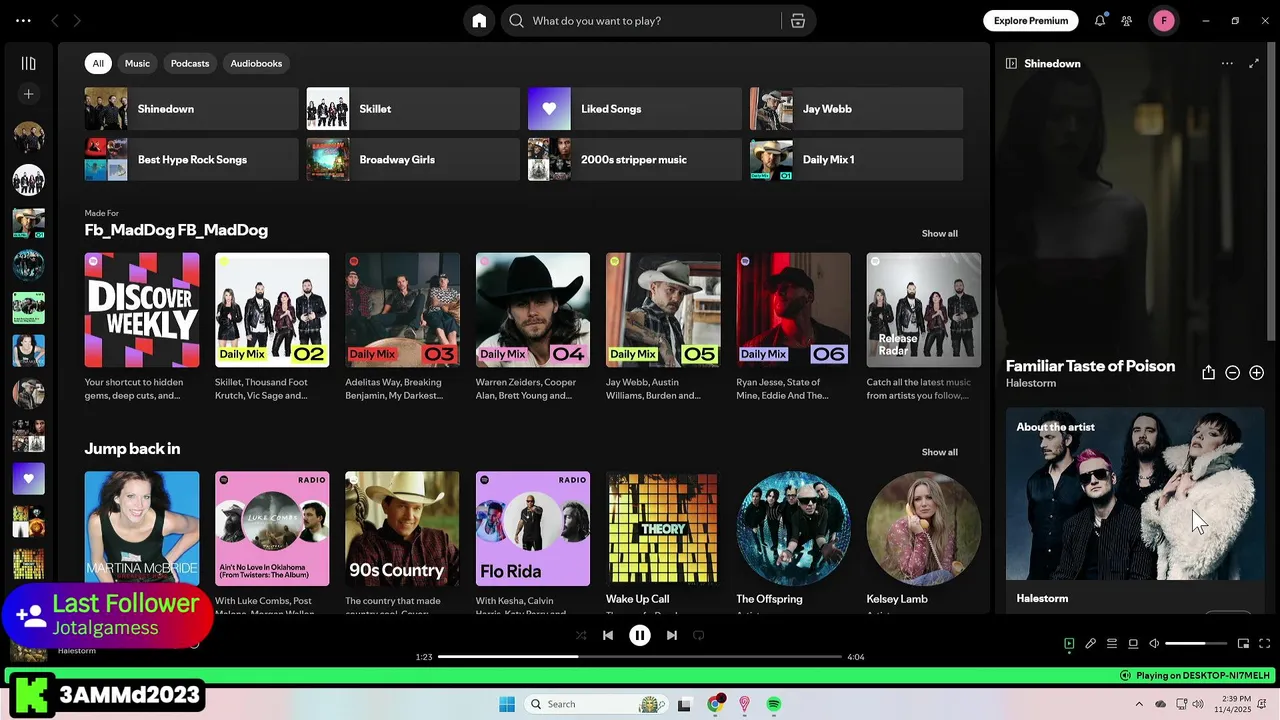Image resolution: width=1280 pixels, height=720 pixels.
Task: Adjust the Spotify volume slider
Action: 1196,644
